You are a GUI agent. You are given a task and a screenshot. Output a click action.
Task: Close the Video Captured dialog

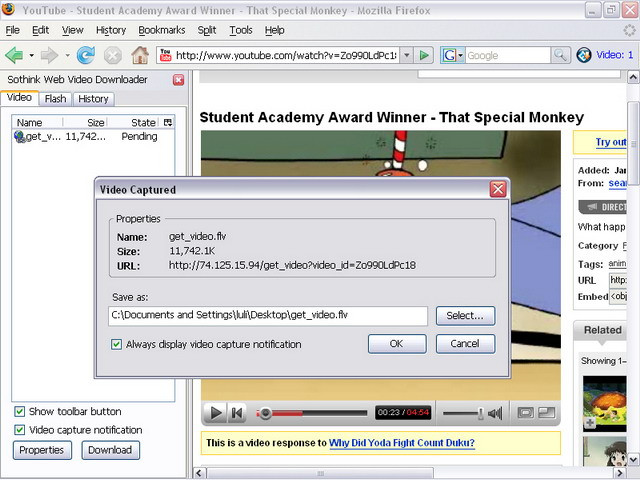(x=498, y=189)
